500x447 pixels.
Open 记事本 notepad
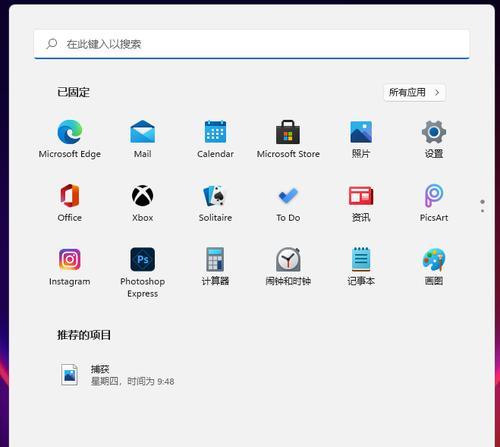click(361, 267)
